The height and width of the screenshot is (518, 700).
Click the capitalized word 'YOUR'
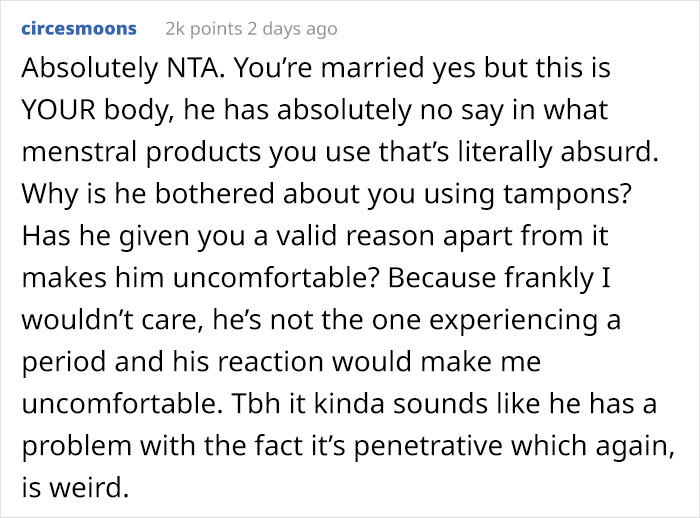[x=58, y=110]
